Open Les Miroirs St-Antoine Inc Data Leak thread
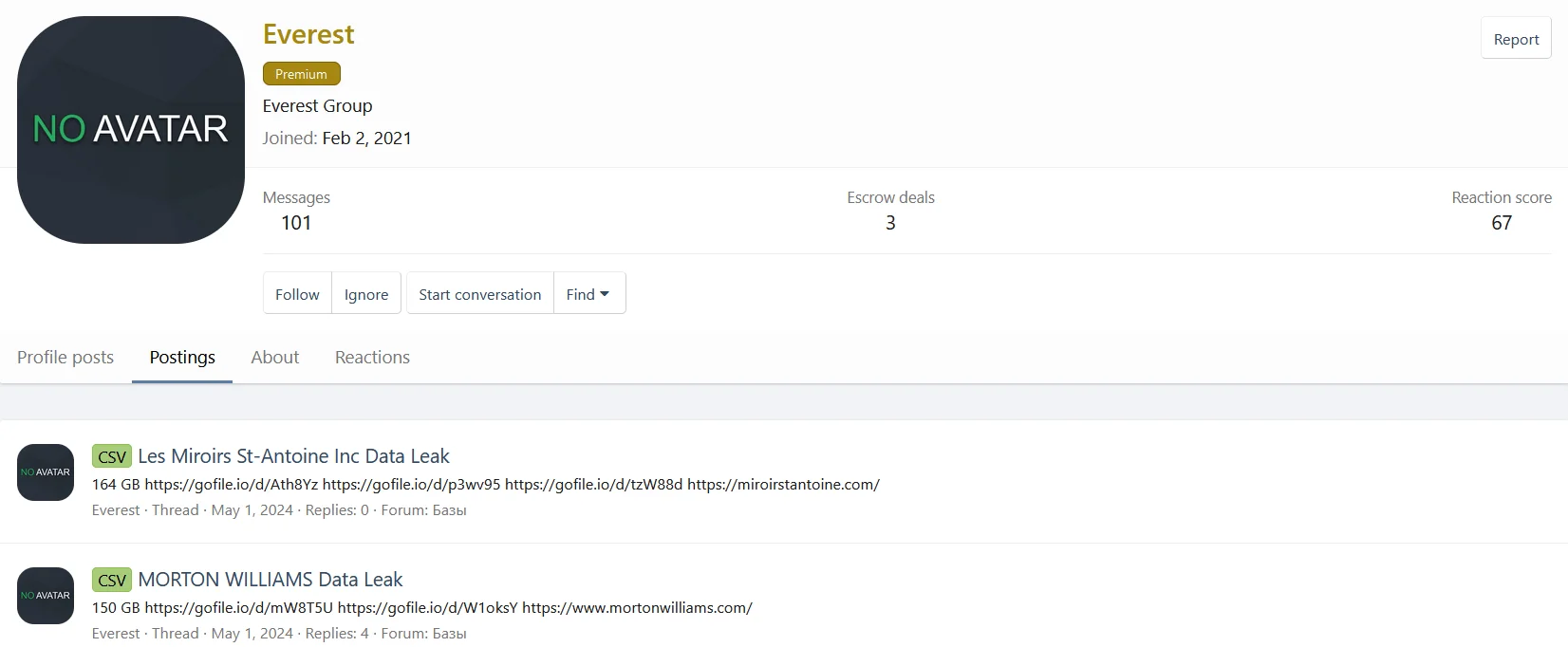The width and height of the screenshot is (1568, 647). click(x=293, y=456)
